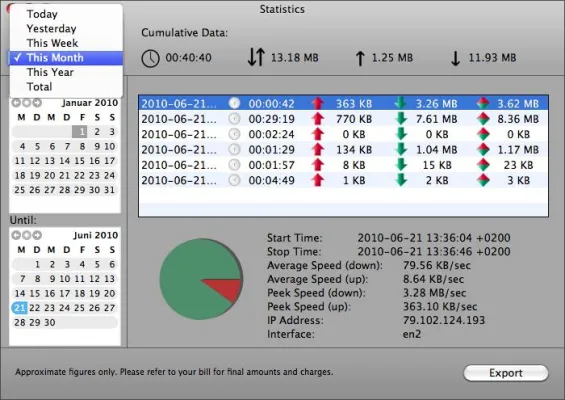The height and width of the screenshot is (400, 565).
Task: Select day 25 in Juni 2010 calendar
Action: point(80,308)
